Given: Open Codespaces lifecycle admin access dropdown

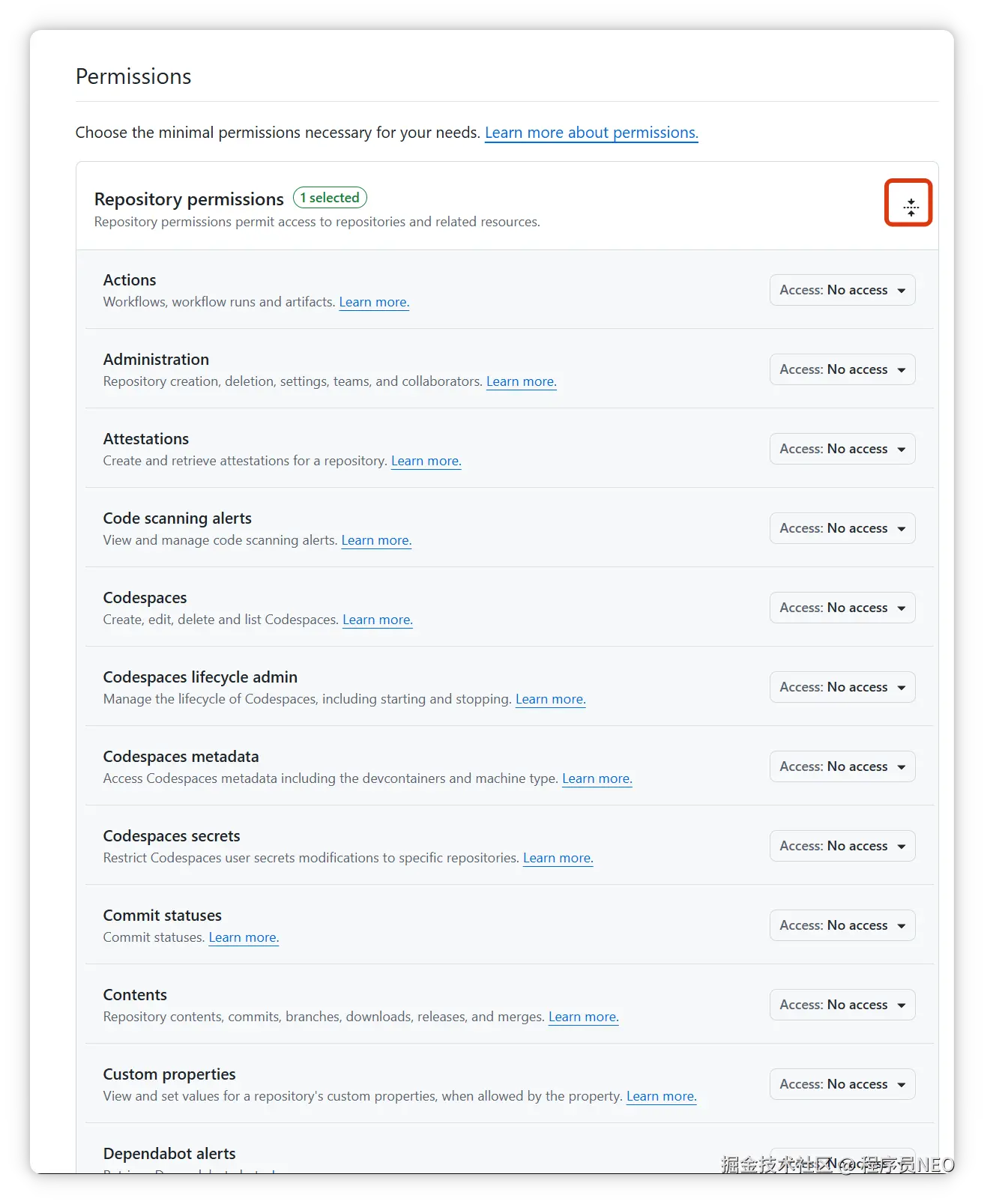Looking at the screenshot, I should tap(842, 687).
